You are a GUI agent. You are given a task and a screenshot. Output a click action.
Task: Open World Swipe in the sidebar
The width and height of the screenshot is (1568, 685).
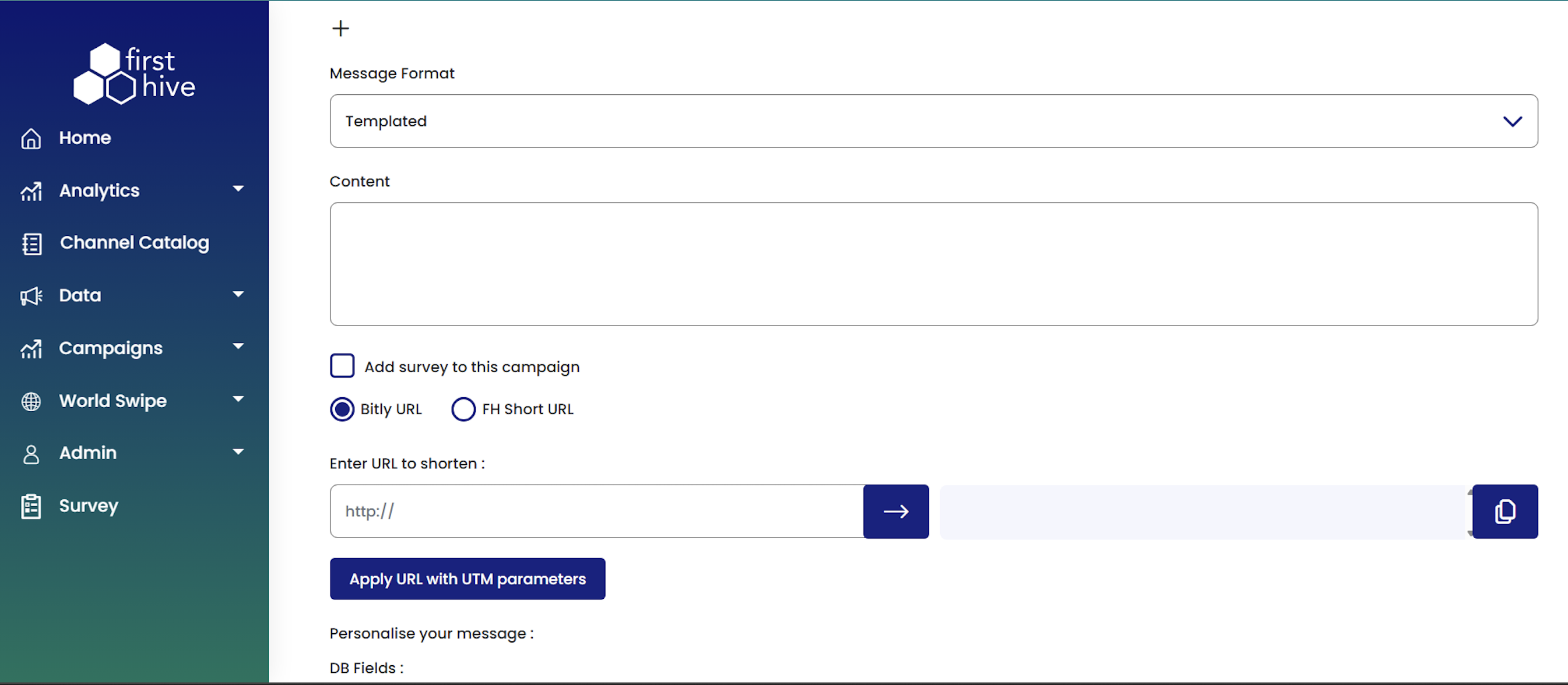click(112, 401)
